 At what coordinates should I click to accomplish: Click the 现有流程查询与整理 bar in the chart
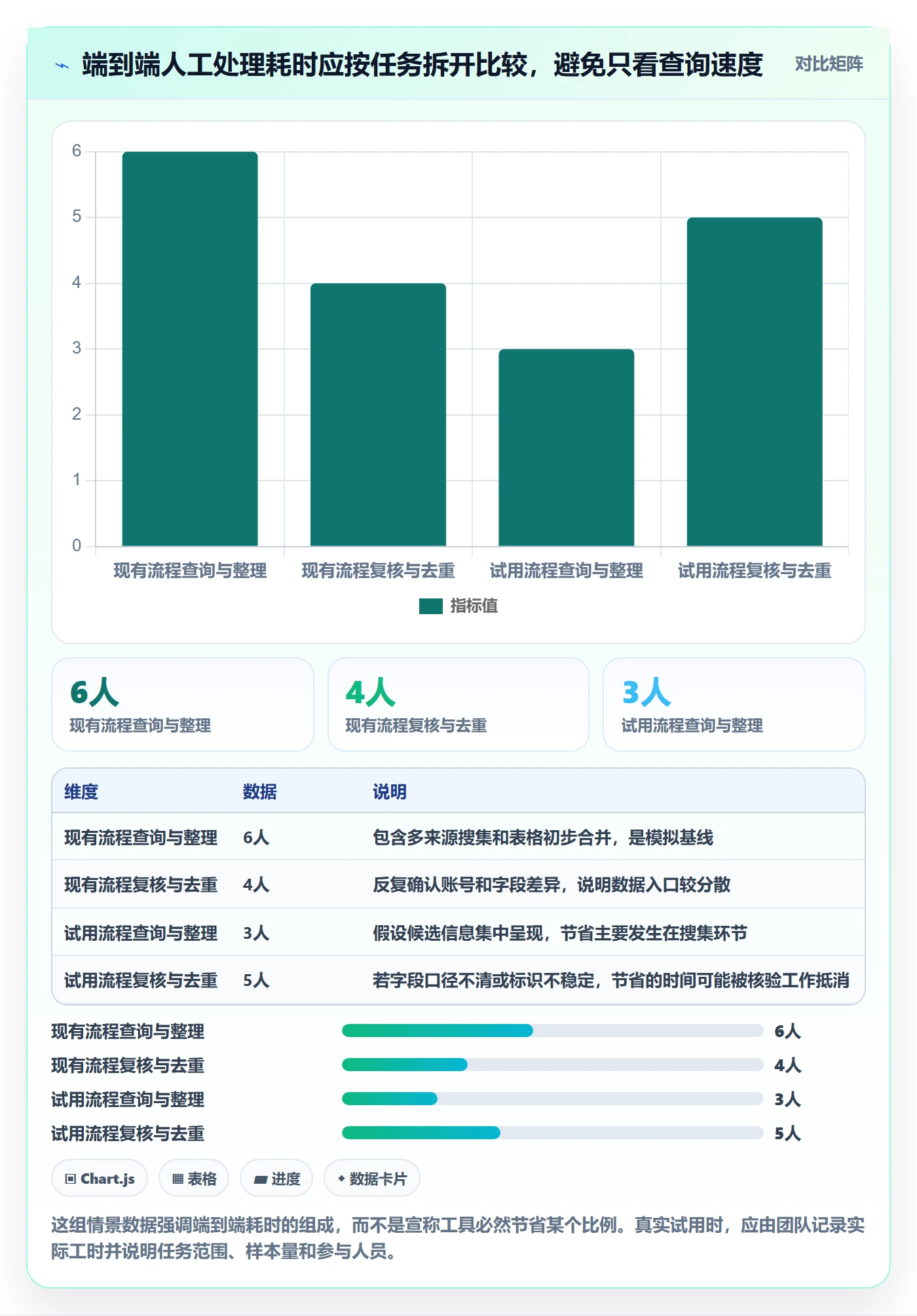[190, 349]
